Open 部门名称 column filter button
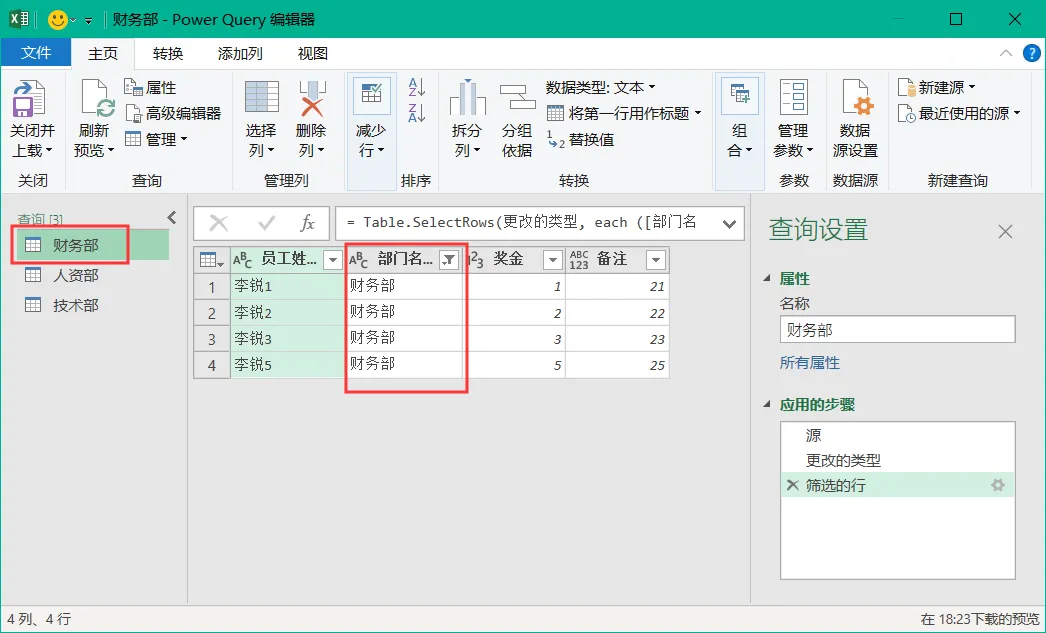Screen dimensions: 1046x633 coord(450,259)
